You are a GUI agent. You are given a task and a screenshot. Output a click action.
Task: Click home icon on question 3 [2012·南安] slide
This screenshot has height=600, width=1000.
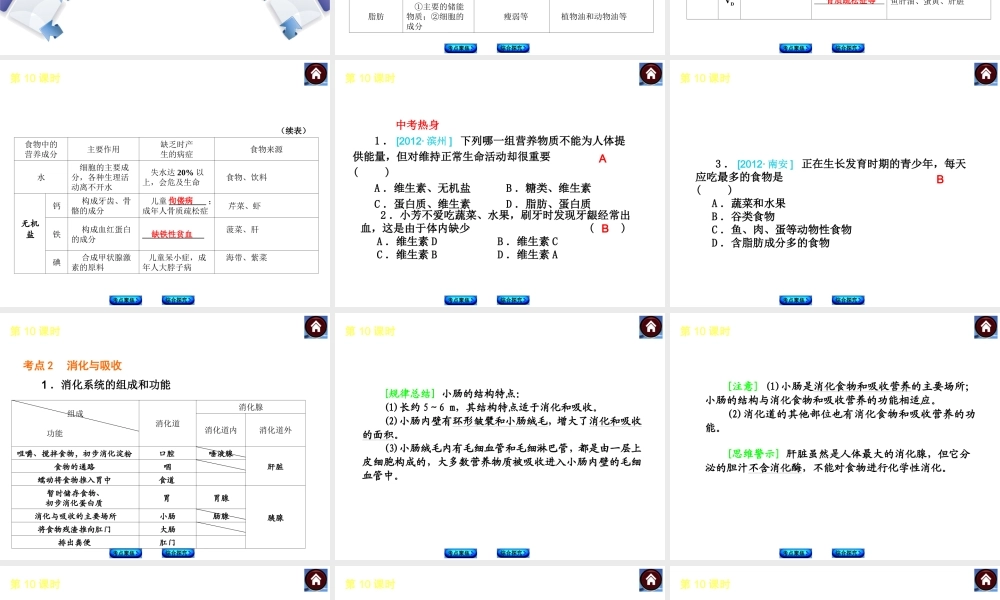point(985,74)
